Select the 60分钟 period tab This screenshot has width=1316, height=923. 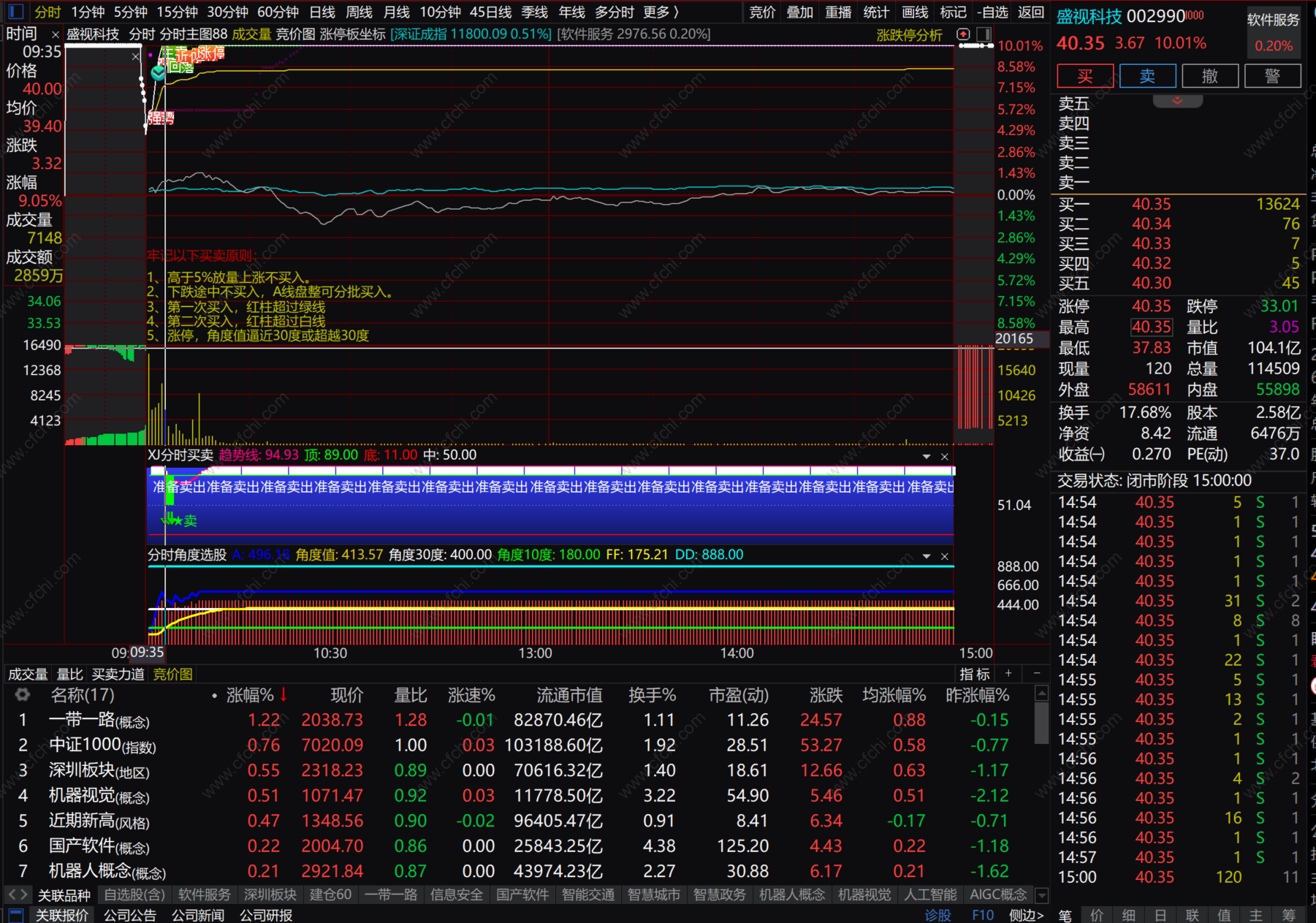pyautogui.click(x=278, y=12)
